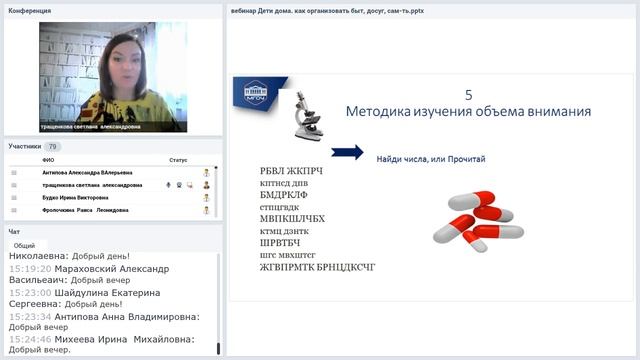The width and height of the screenshot is (640, 360).
Task: Click the university logo on slide
Action: pos(256,93)
